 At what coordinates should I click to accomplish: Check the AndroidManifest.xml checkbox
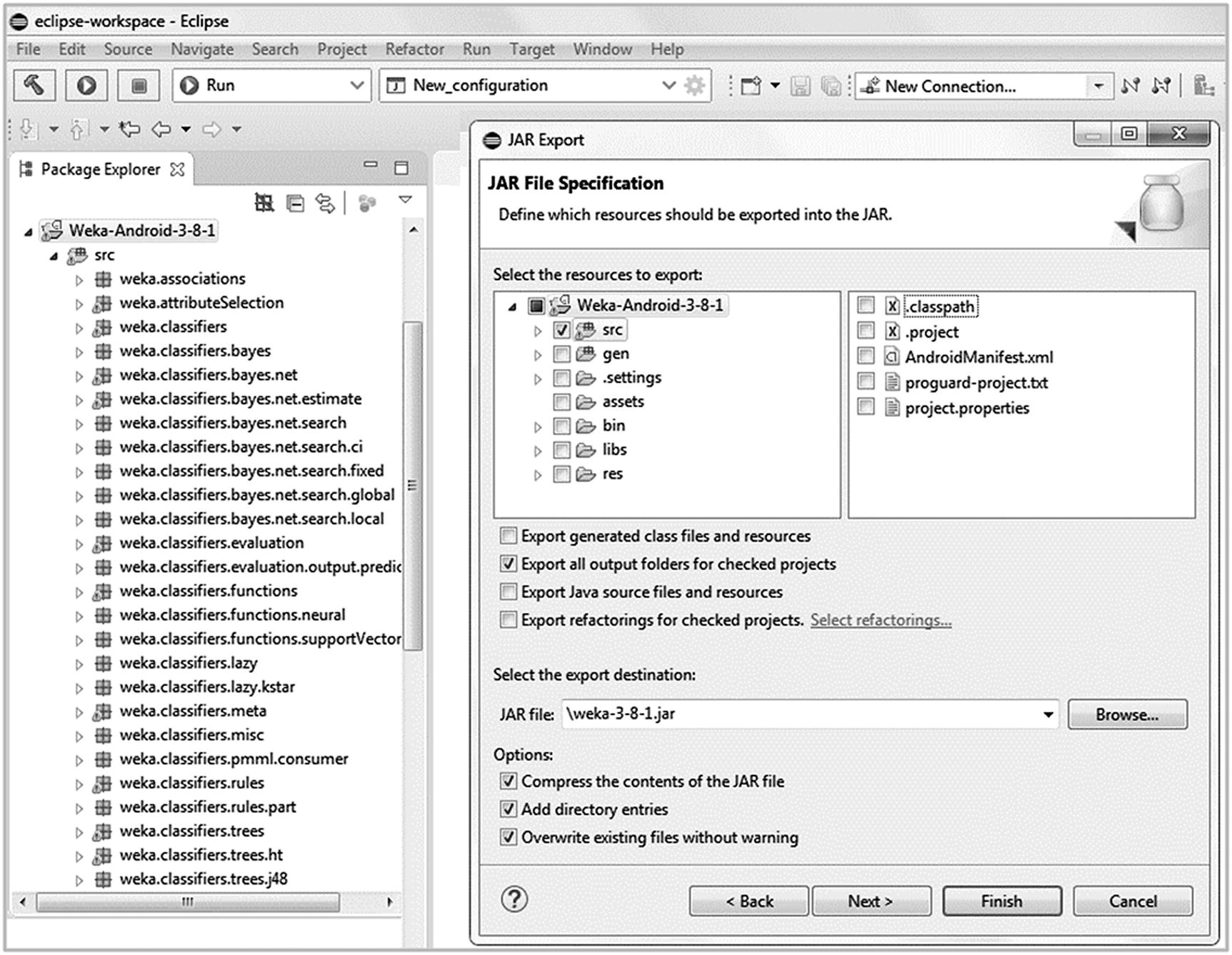[x=866, y=356]
